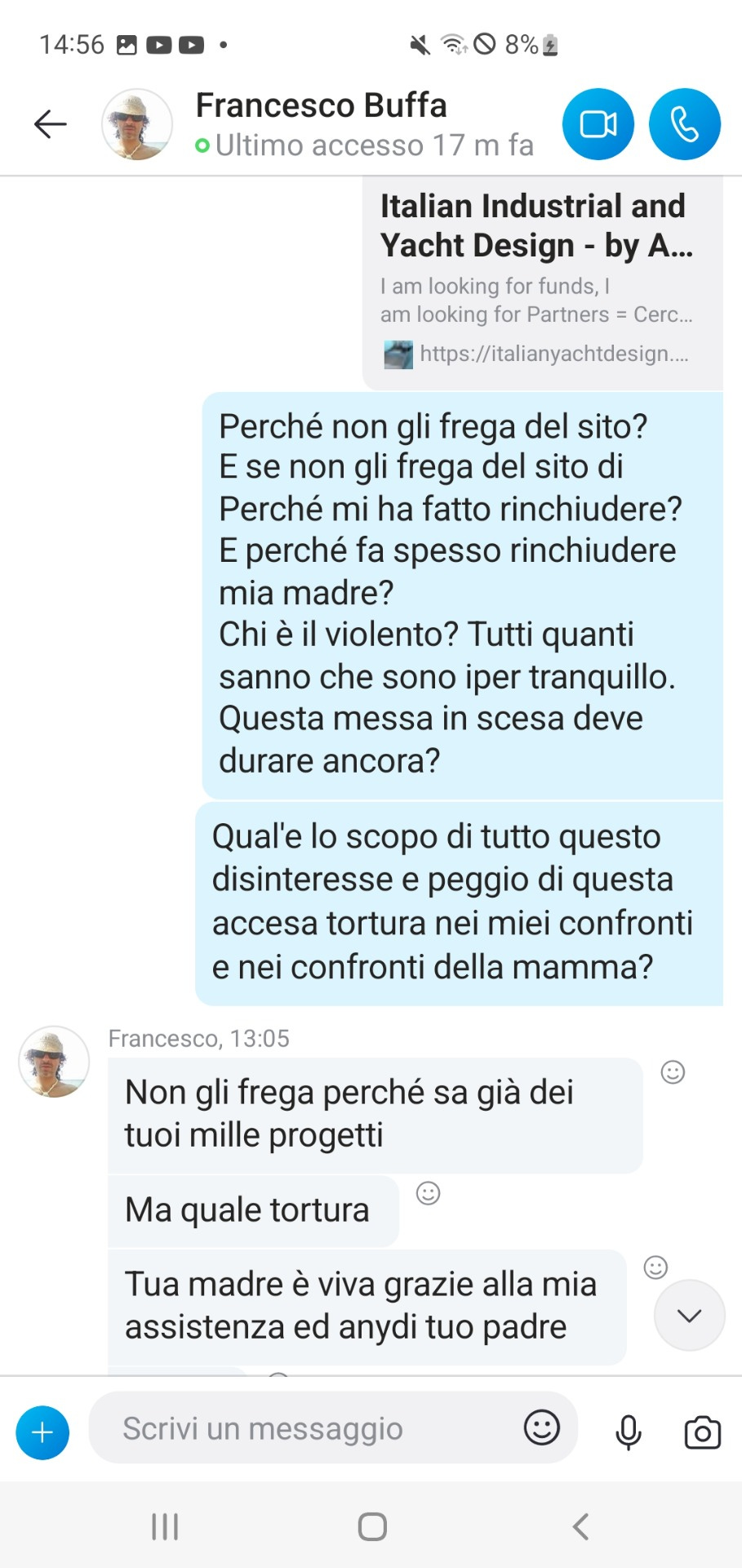Open the Italian Industrial and Yacht Design preview
Screen dimensions: 742x1568
pyautogui.click(x=543, y=283)
